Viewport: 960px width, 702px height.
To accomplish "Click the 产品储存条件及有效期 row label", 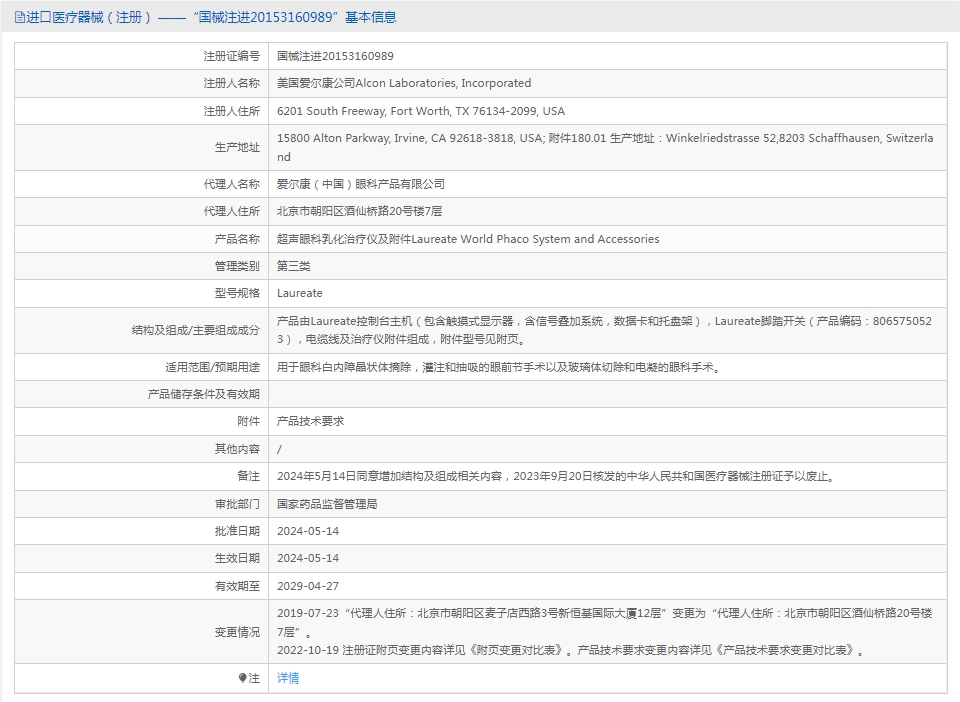I will pyautogui.click(x=203, y=394).
